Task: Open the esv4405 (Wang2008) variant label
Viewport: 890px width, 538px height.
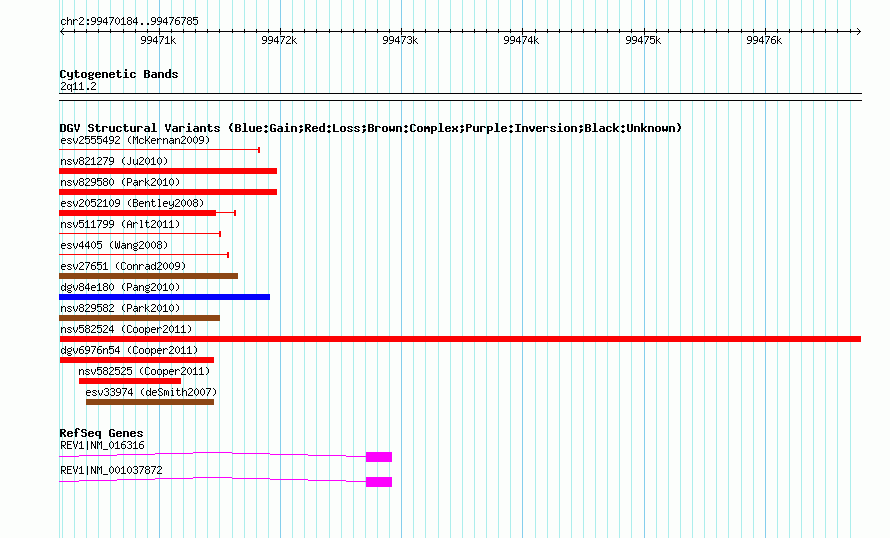Action: (x=114, y=245)
